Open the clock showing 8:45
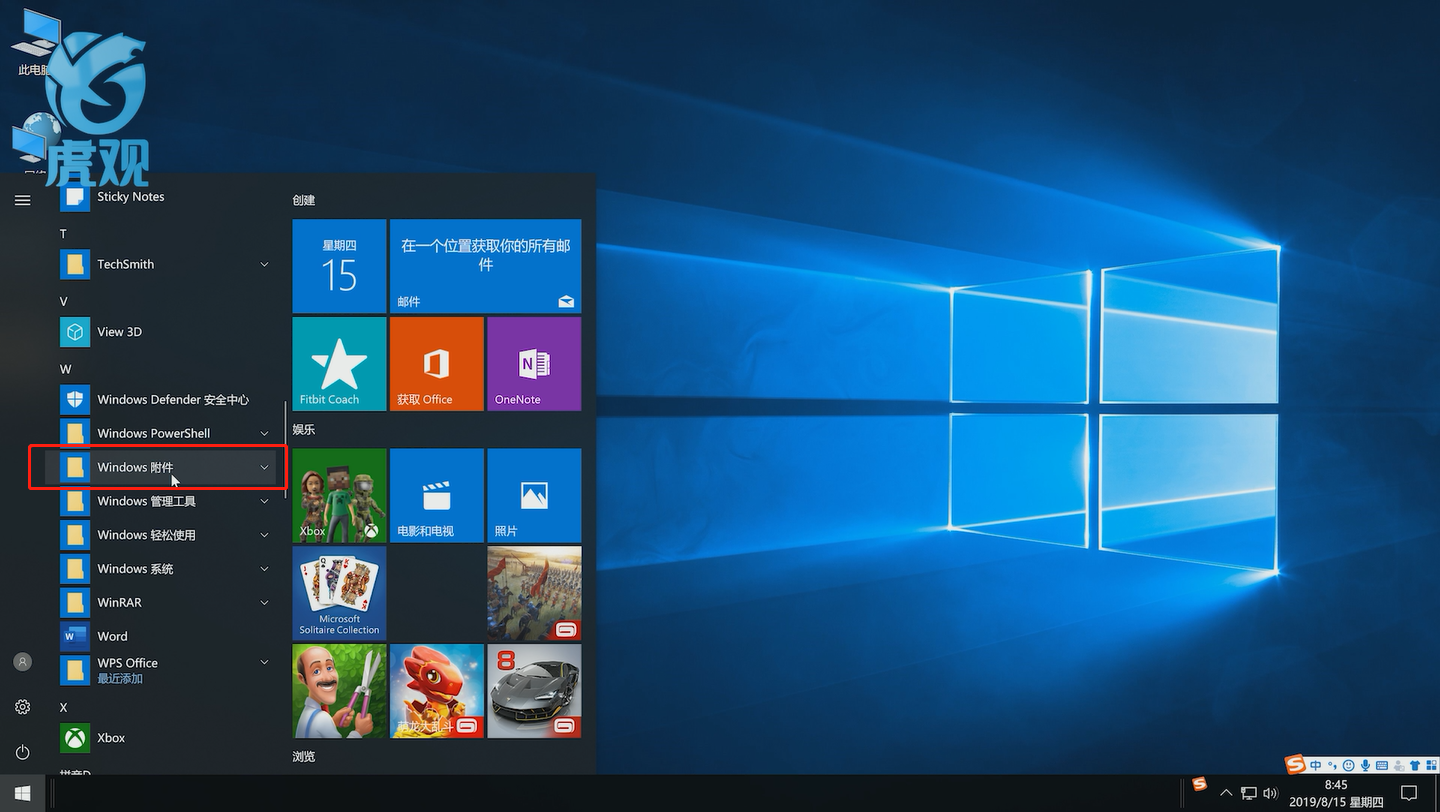This screenshot has height=812, width=1440. [x=1336, y=794]
